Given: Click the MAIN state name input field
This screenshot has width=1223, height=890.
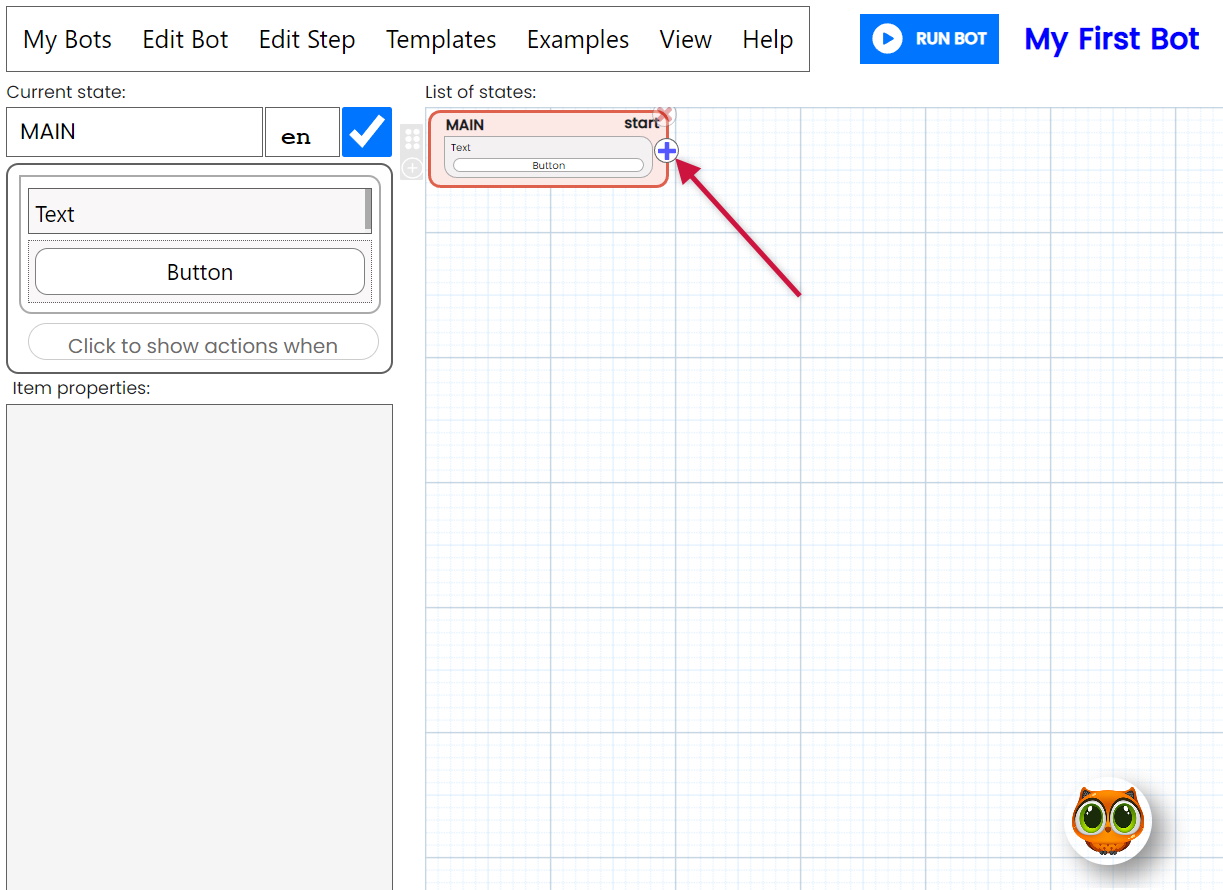Looking at the screenshot, I should [134, 132].
